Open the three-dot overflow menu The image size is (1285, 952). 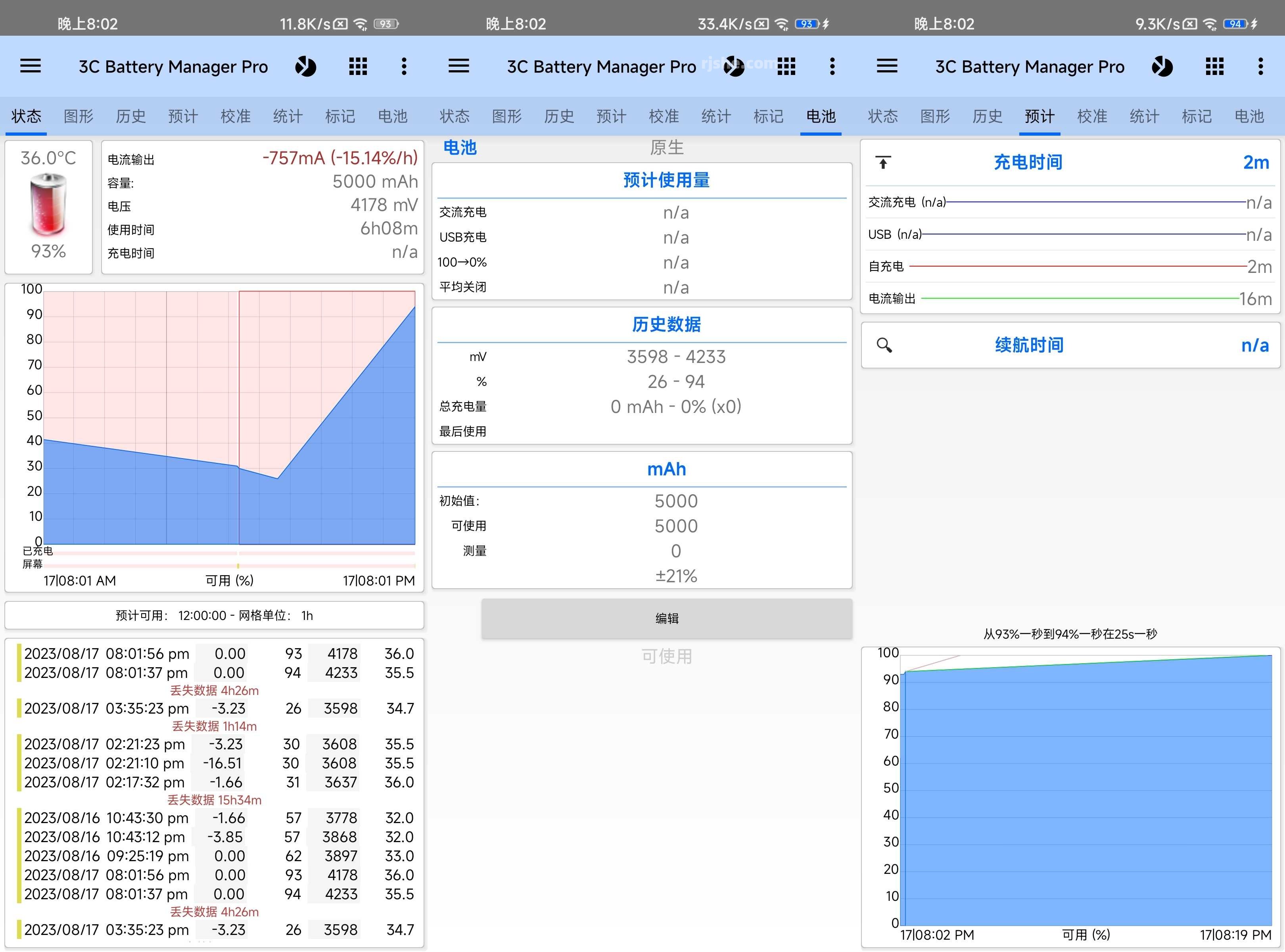pos(404,66)
